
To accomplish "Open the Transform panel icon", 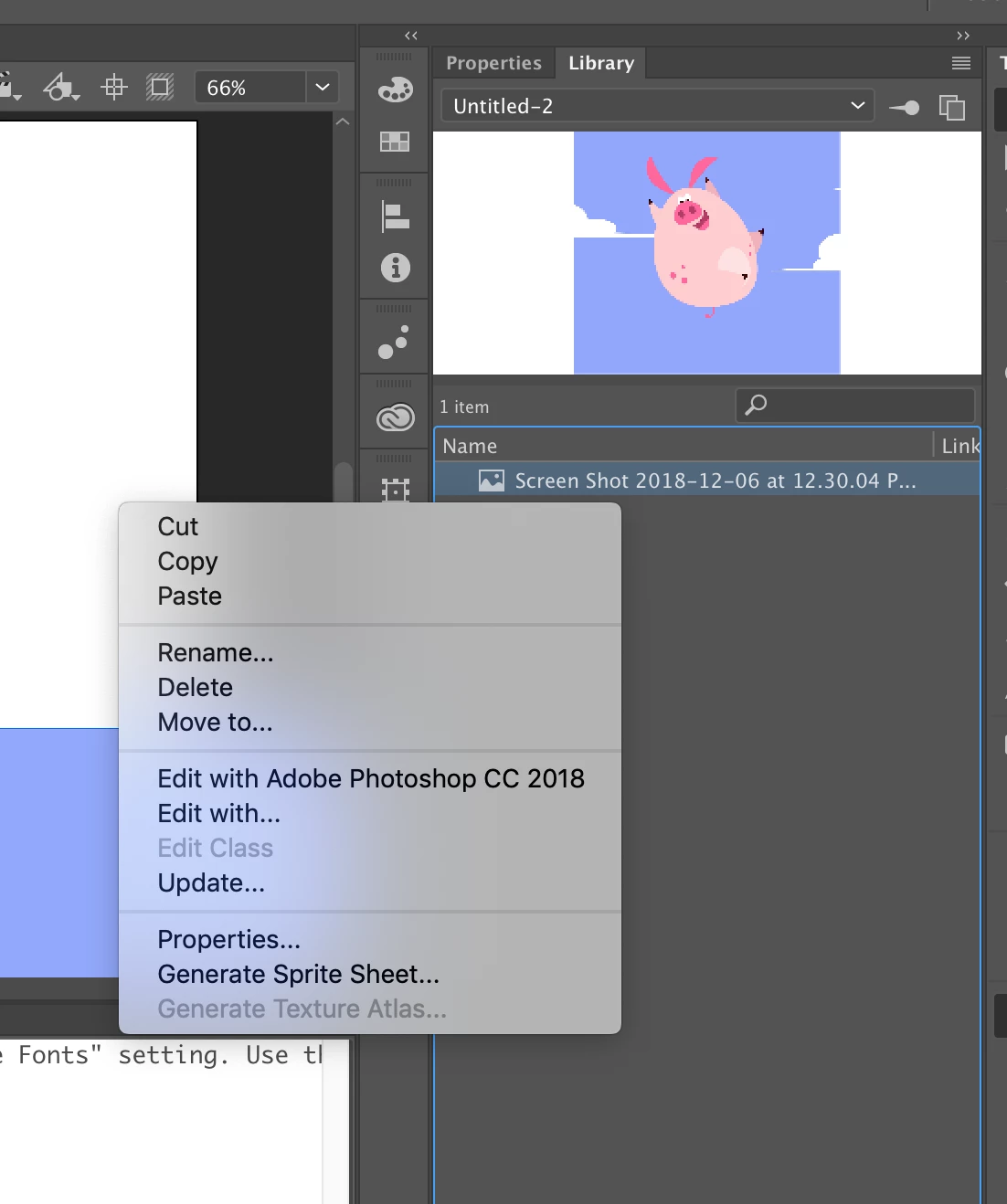I will pyautogui.click(x=395, y=490).
